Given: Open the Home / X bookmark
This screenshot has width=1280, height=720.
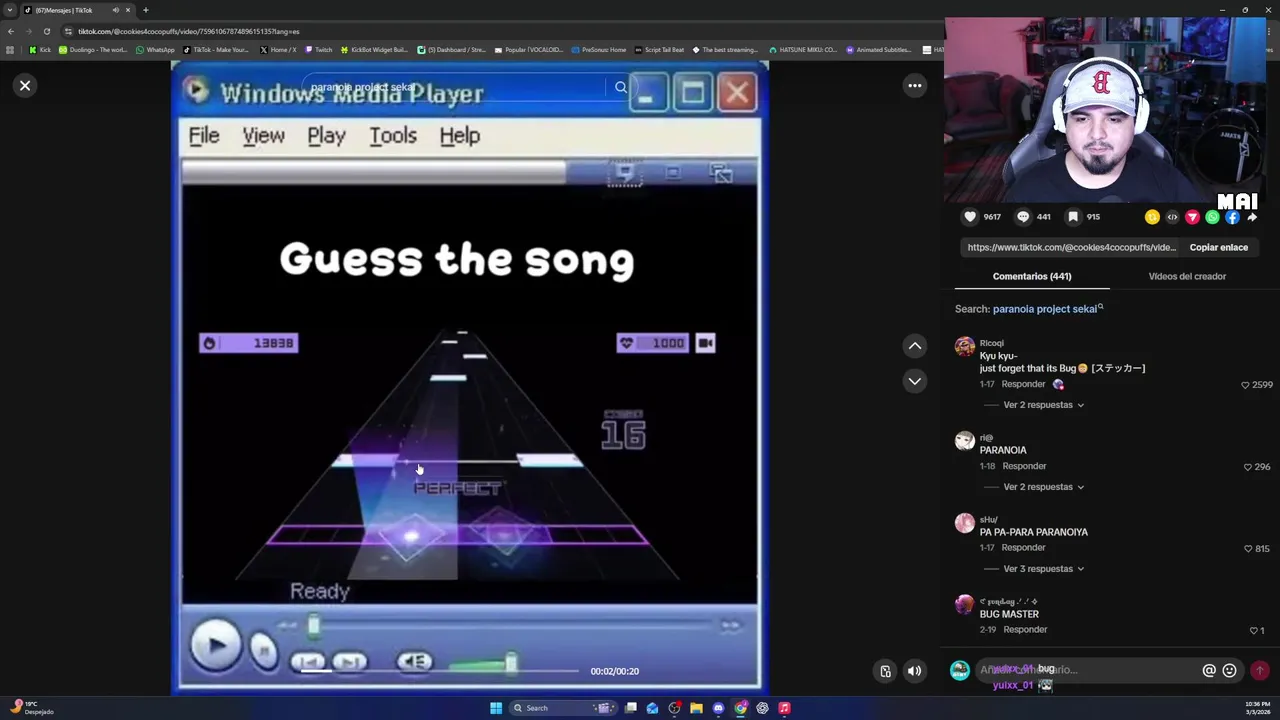Looking at the screenshot, I should tap(277, 49).
